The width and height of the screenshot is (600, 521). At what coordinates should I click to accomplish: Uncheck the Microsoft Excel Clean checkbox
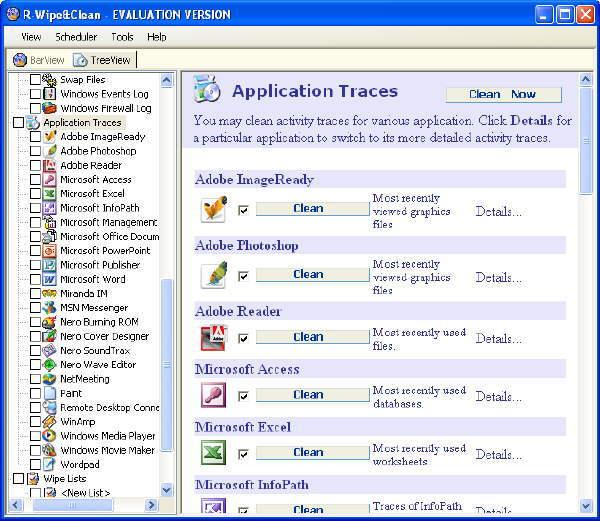243,454
